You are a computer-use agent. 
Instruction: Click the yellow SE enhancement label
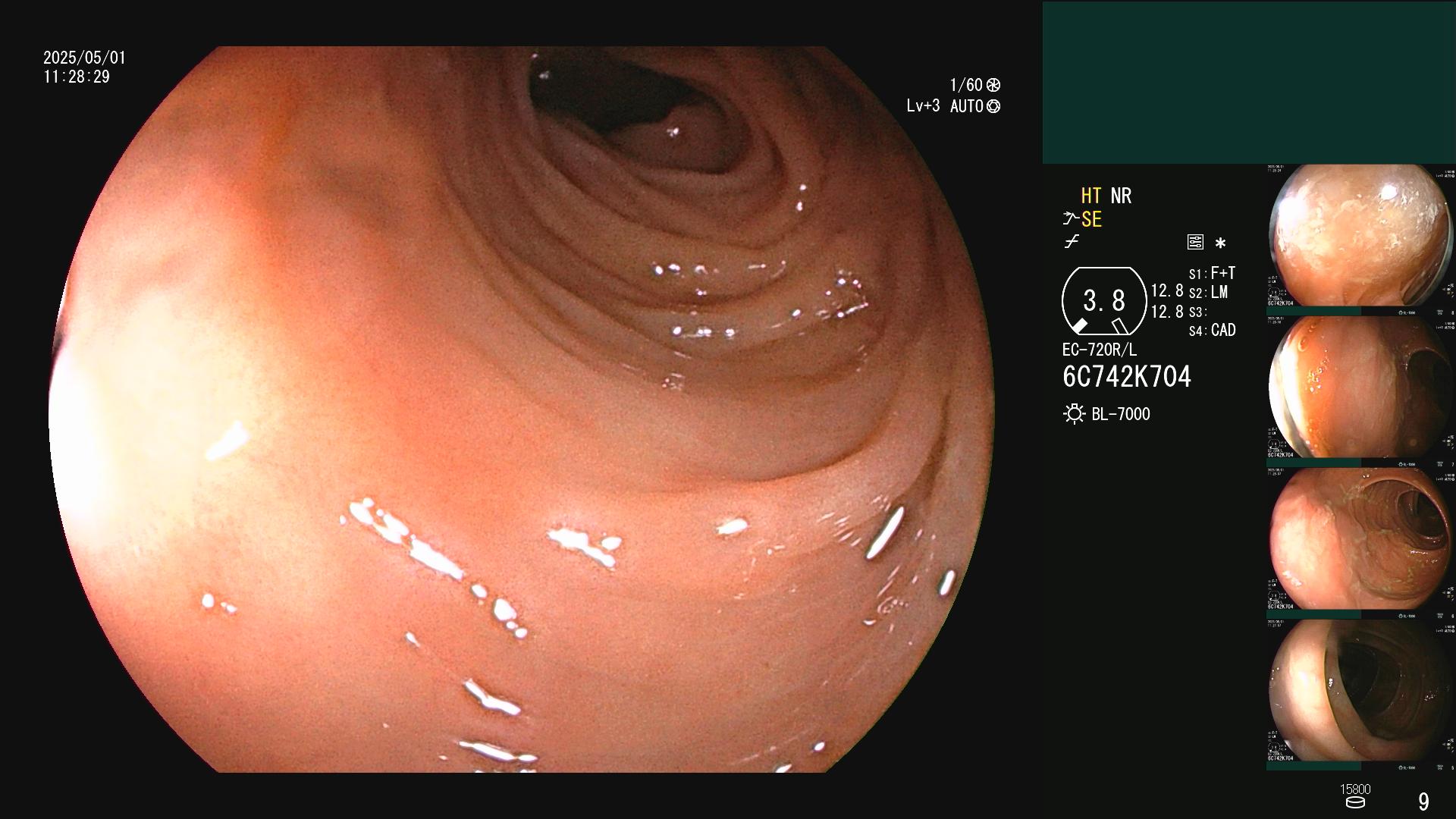point(1091,219)
